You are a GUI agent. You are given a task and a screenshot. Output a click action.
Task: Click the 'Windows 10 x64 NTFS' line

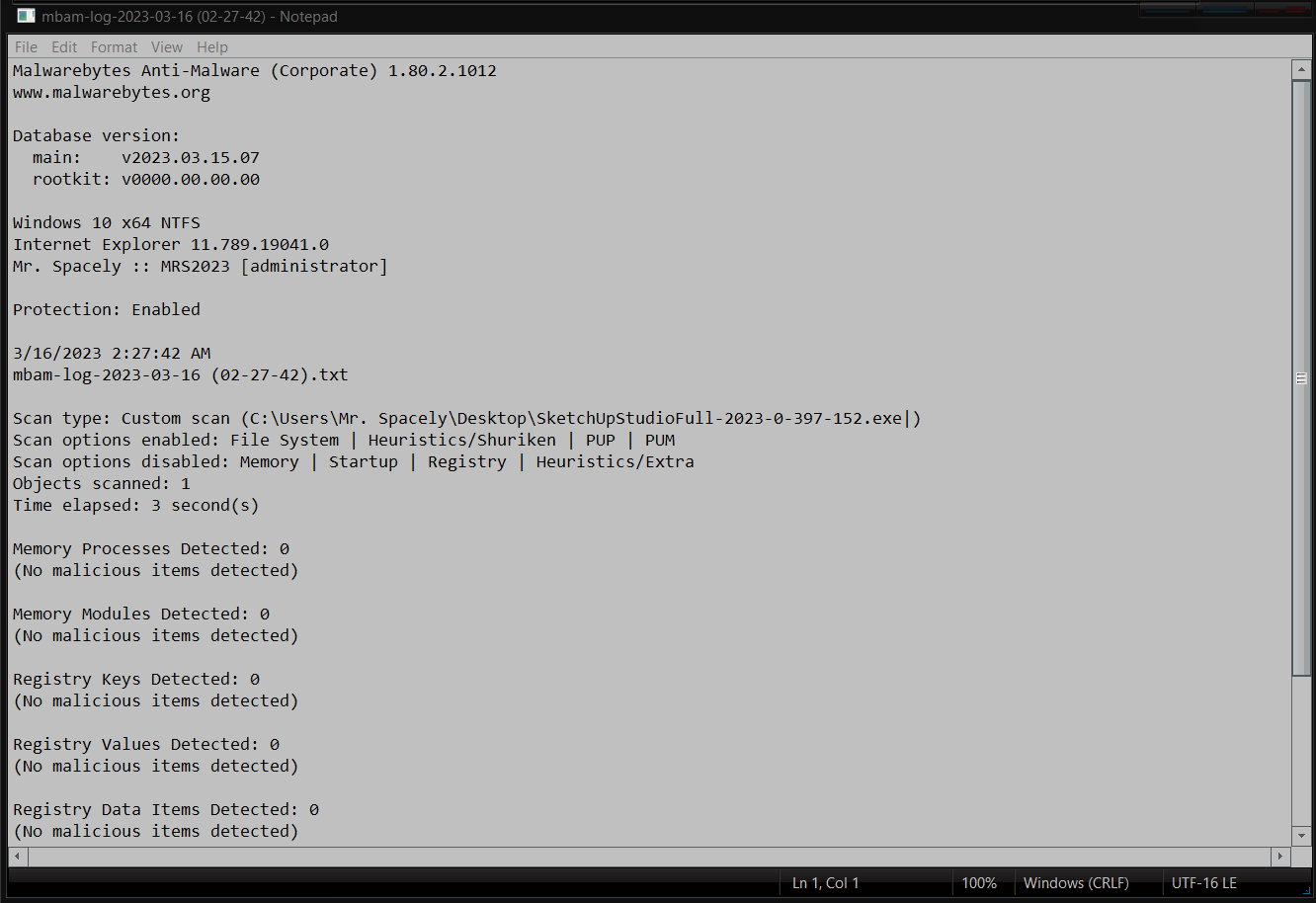tap(107, 223)
